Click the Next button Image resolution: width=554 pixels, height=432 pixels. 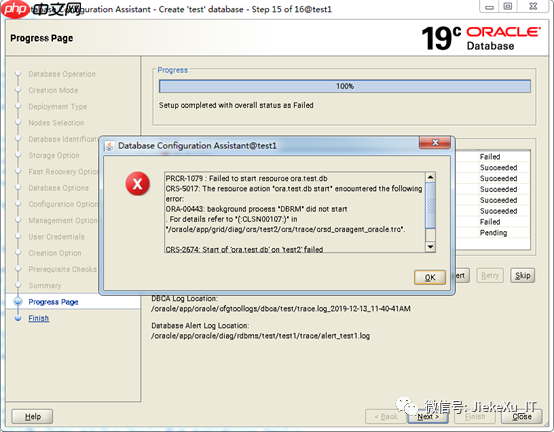click(428, 416)
